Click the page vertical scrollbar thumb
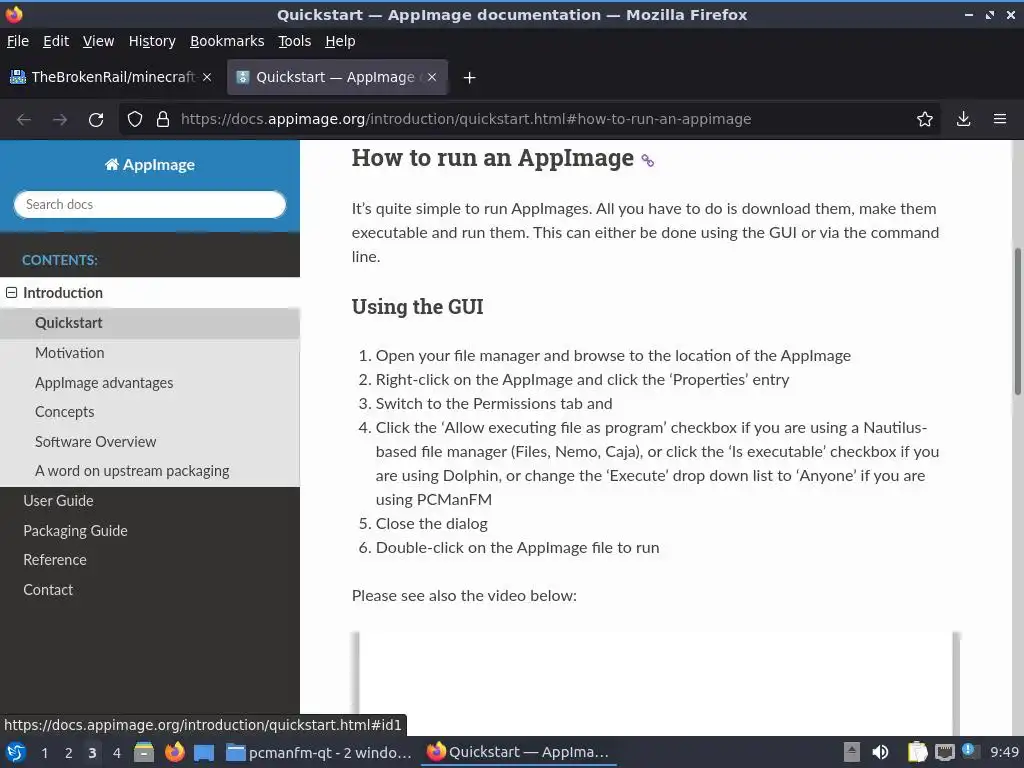Screen dimensions: 1024x768 click(x=1017, y=321)
